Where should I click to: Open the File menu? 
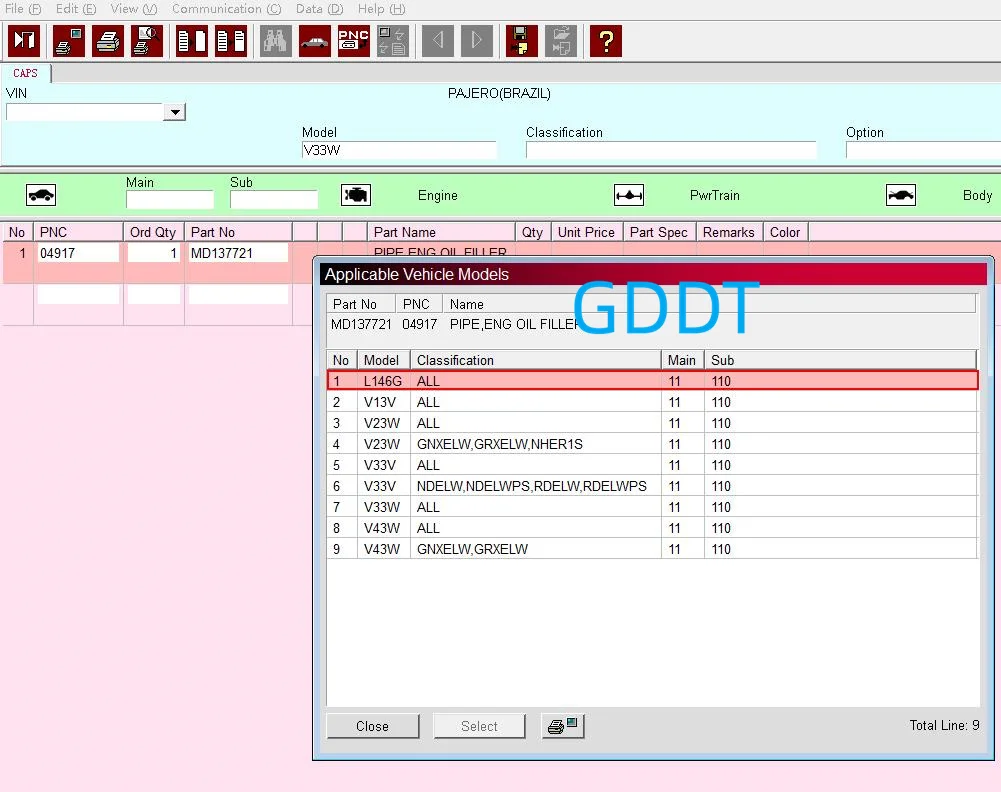click(x=23, y=9)
